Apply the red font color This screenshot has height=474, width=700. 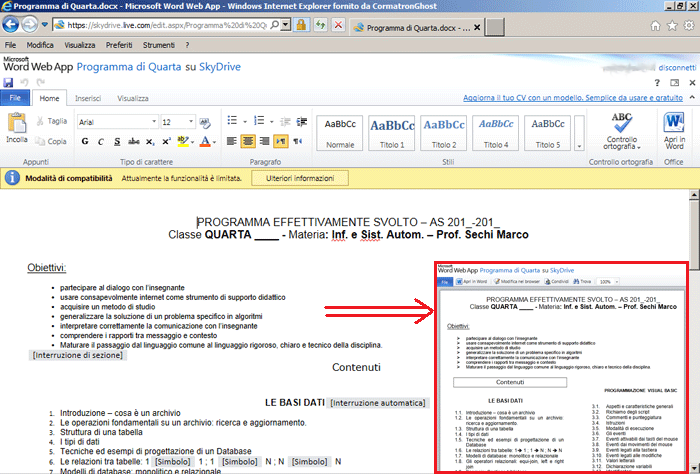(x=205, y=141)
